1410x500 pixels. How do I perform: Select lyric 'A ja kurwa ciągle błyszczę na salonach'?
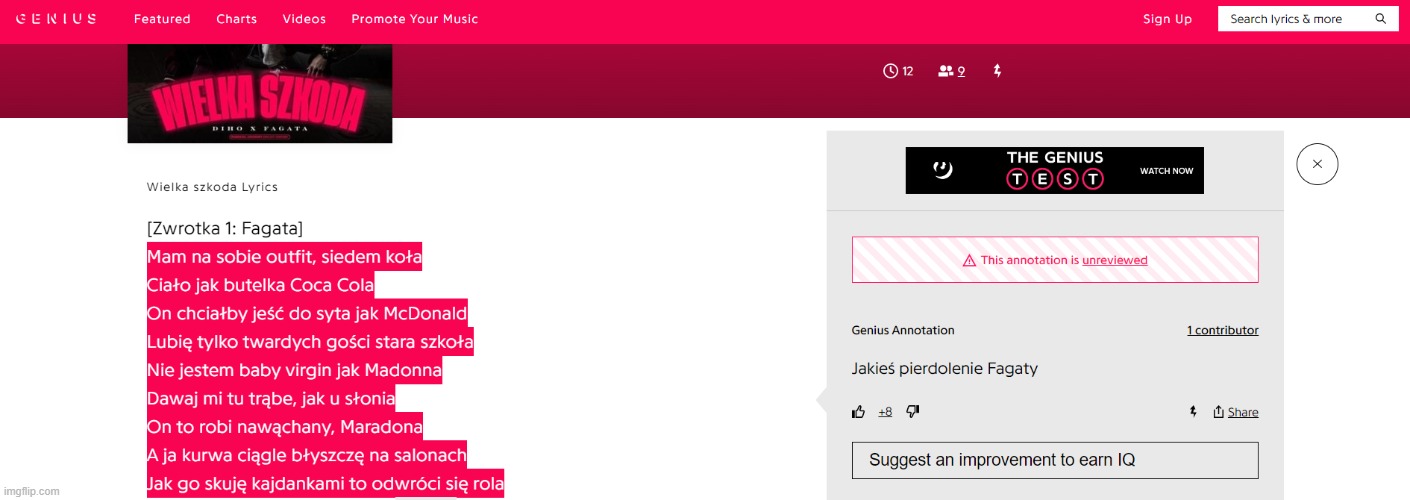click(x=307, y=455)
